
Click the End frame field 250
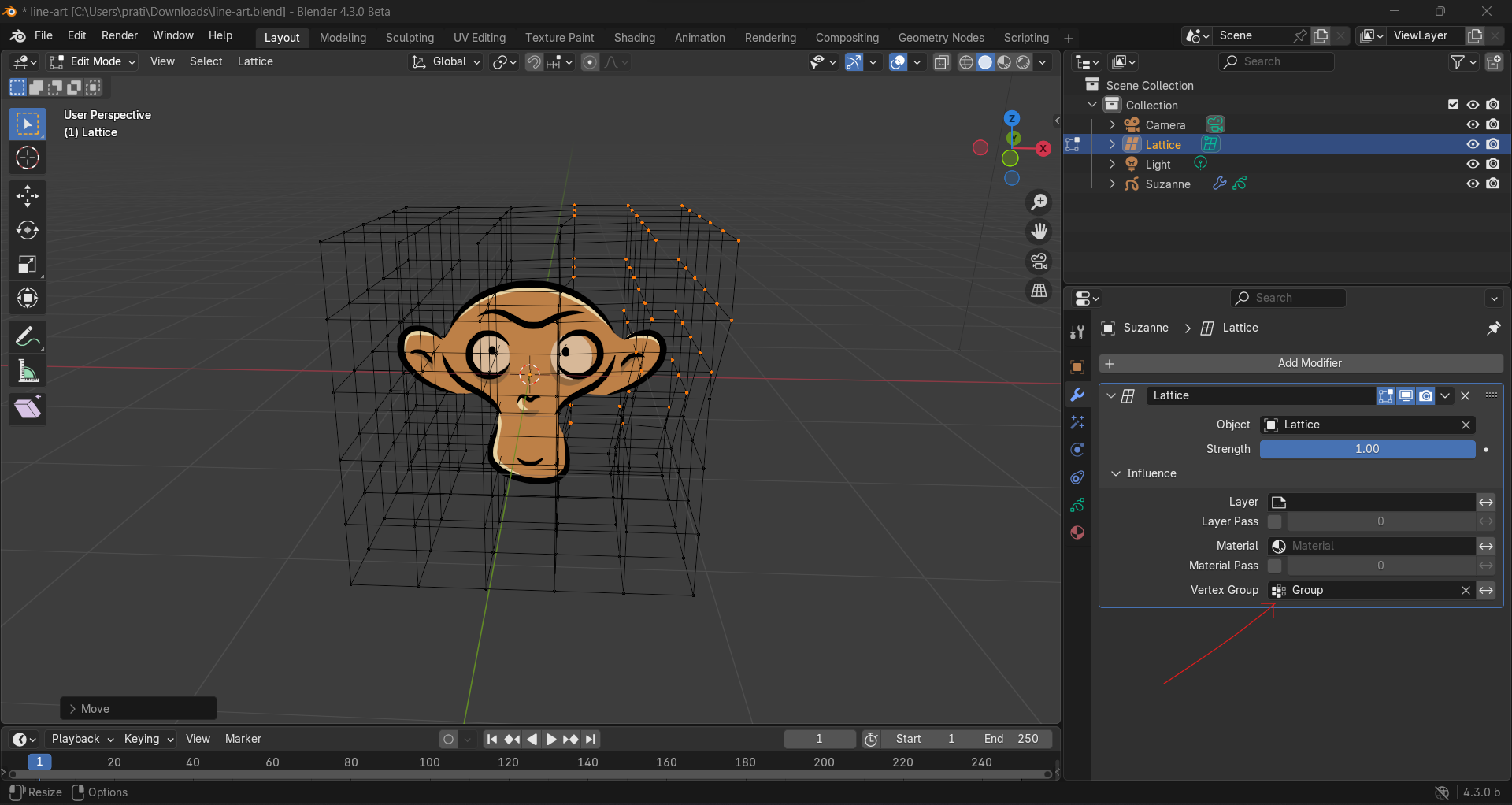click(1010, 739)
